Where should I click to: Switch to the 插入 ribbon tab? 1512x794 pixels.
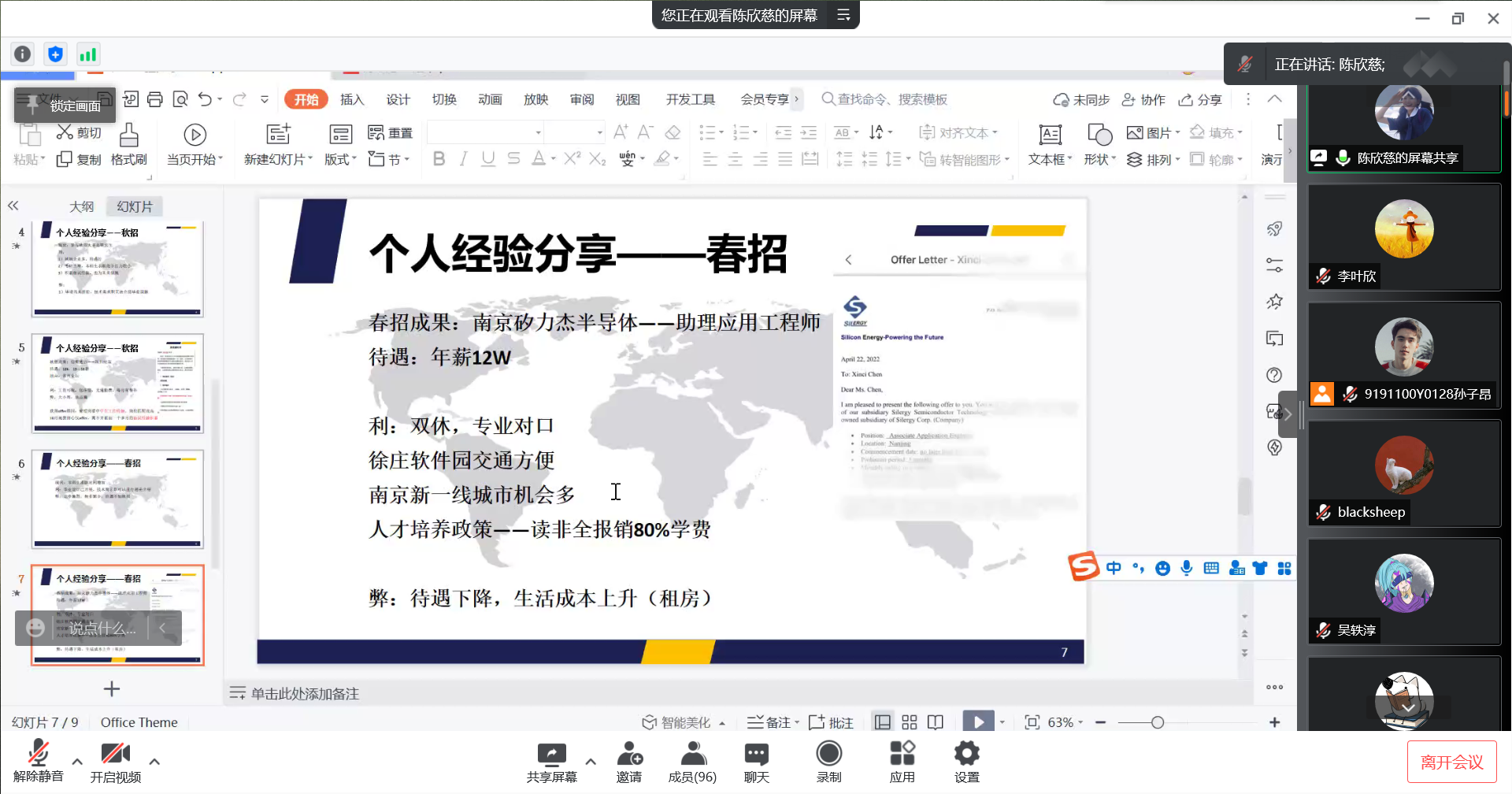click(x=352, y=99)
